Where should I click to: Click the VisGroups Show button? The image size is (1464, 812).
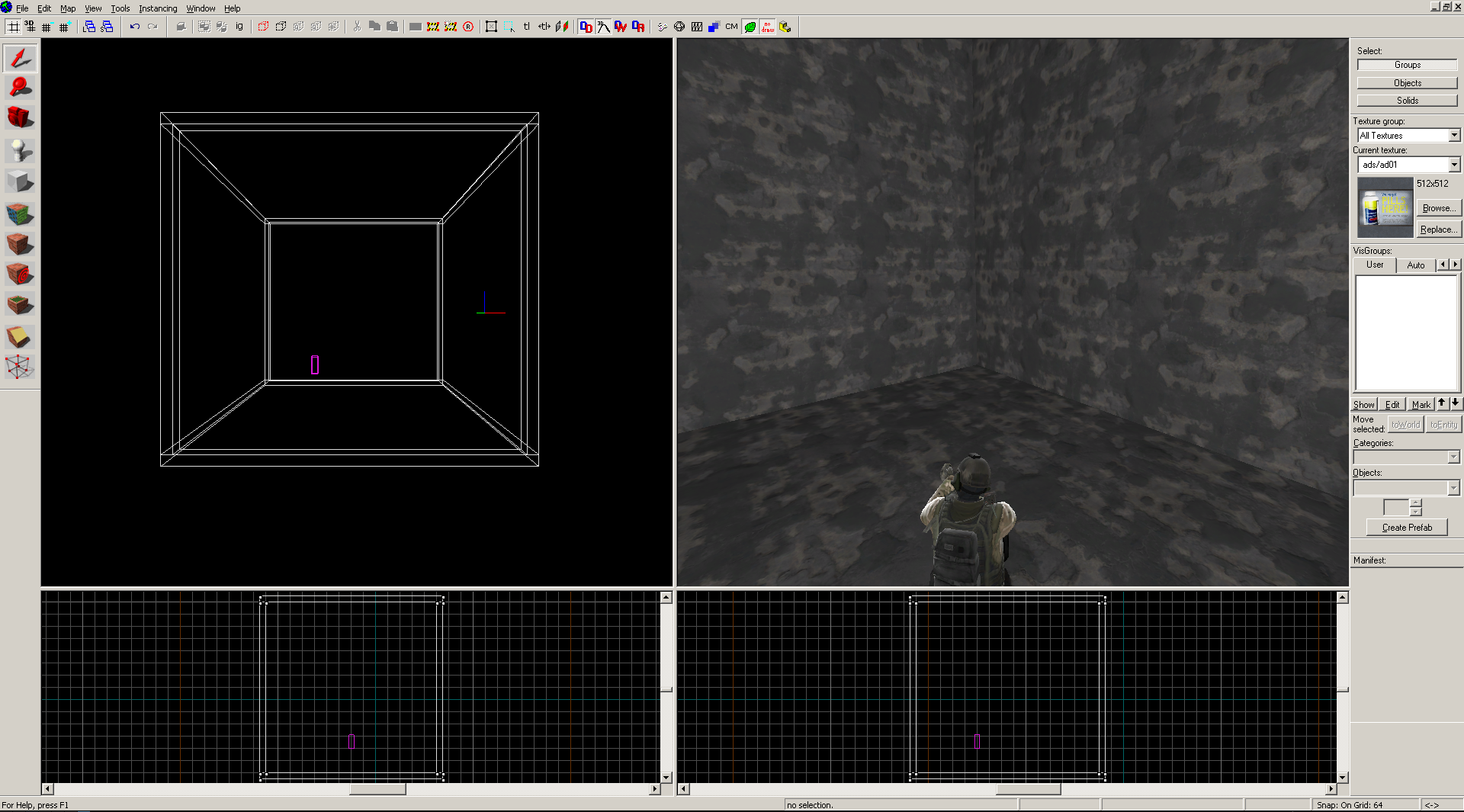tap(1364, 405)
